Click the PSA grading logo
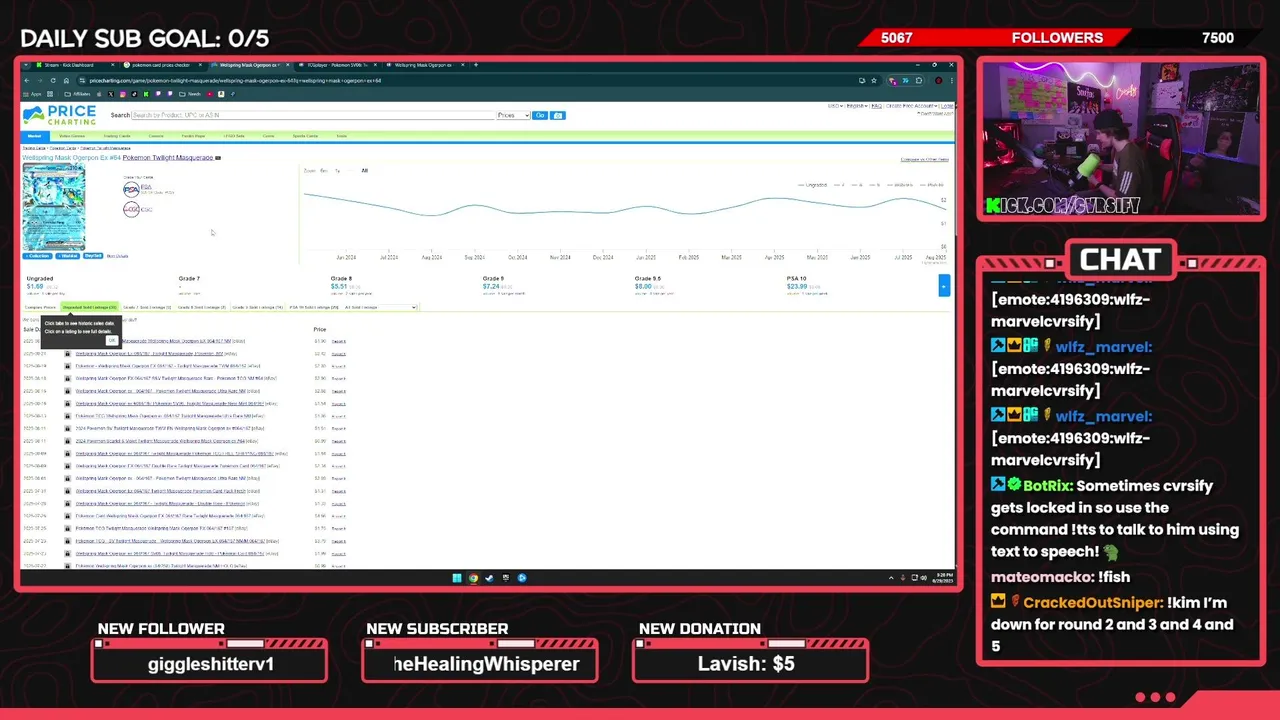Screen dimensions: 1280x720 coord(131,189)
